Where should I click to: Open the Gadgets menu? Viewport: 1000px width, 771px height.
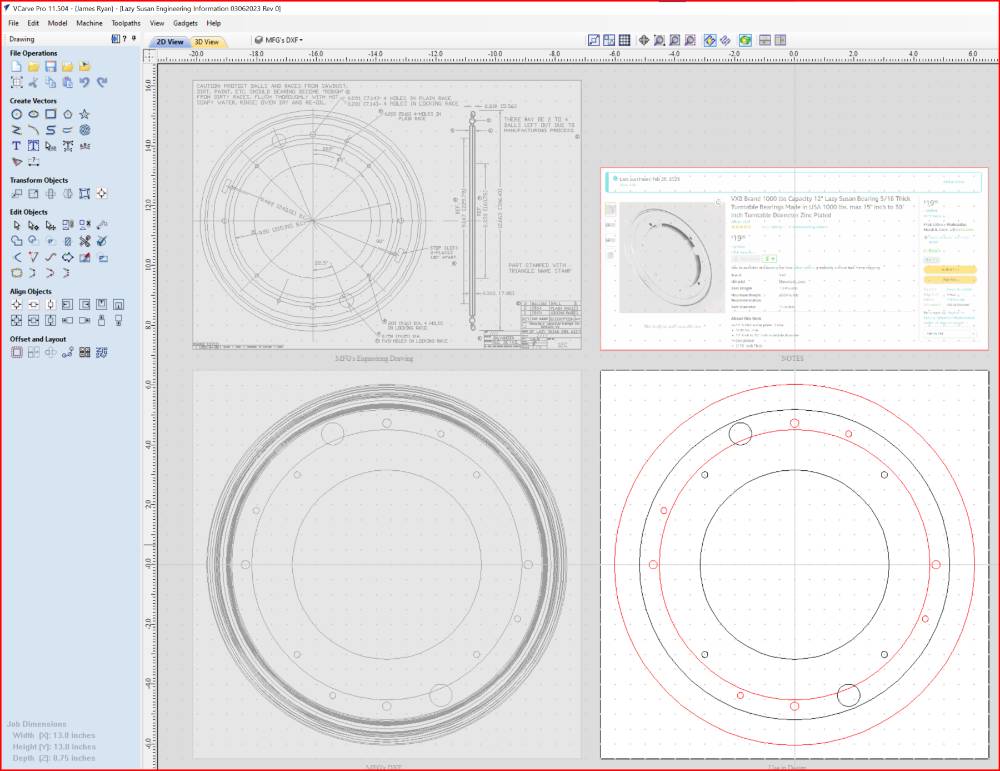[x=185, y=23]
